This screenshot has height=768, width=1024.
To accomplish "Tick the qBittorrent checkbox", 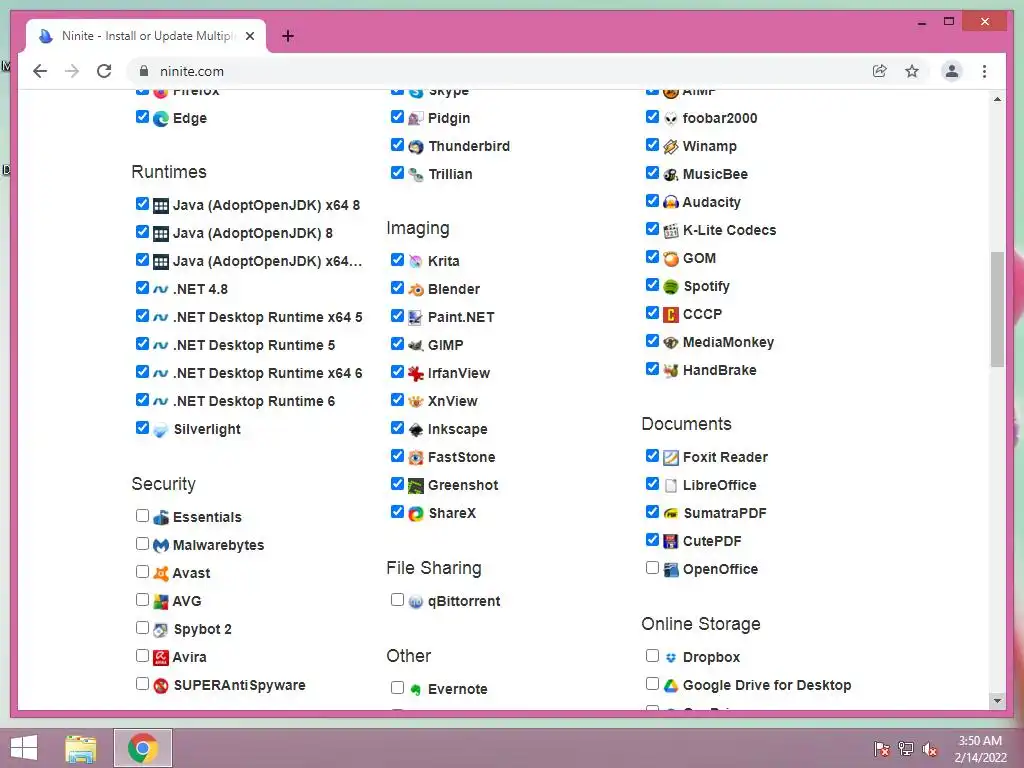I will coord(397,600).
